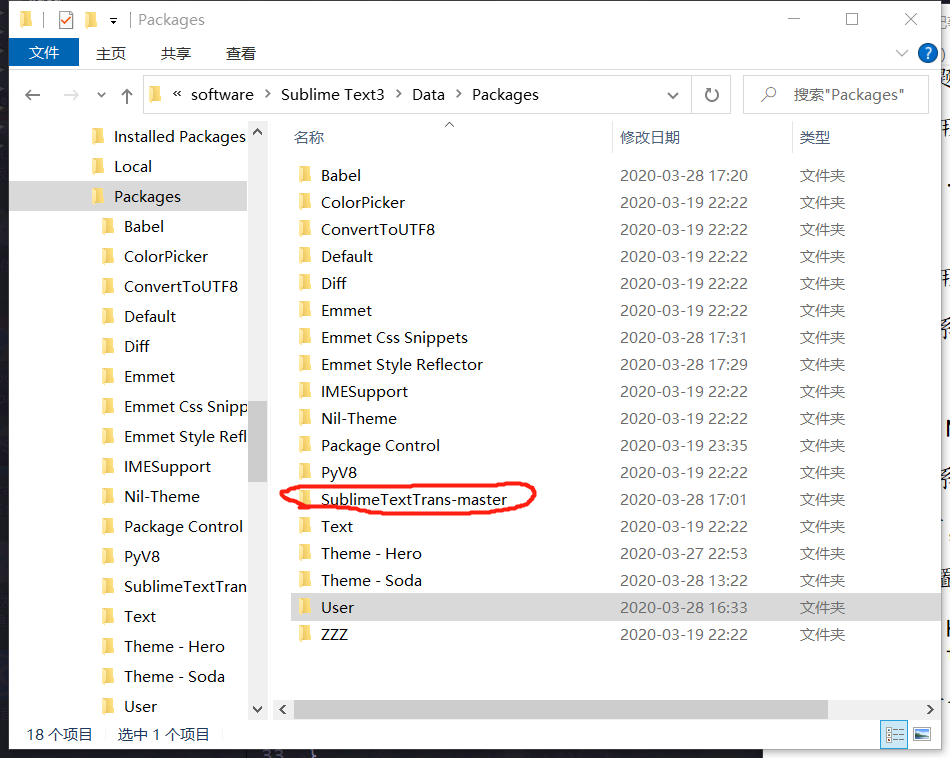Click the navigation pane scroll down arrow
Image resolution: width=950 pixels, height=758 pixels.
257,709
